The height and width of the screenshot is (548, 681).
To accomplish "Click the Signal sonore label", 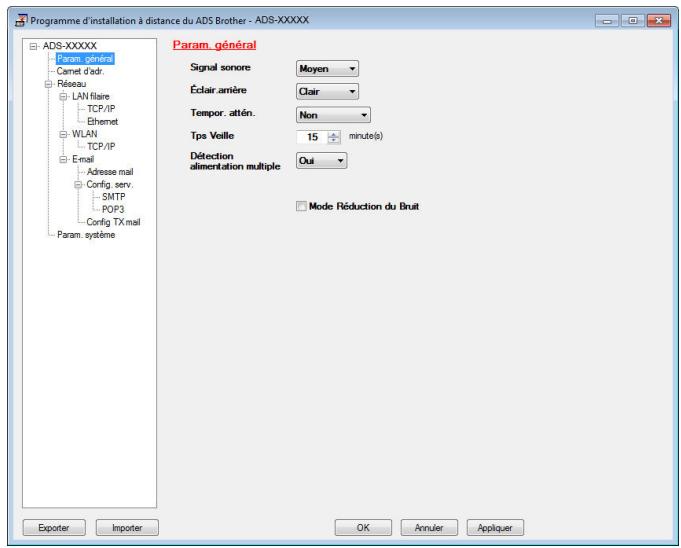I will pyautogui.click(x=220, y=67).
